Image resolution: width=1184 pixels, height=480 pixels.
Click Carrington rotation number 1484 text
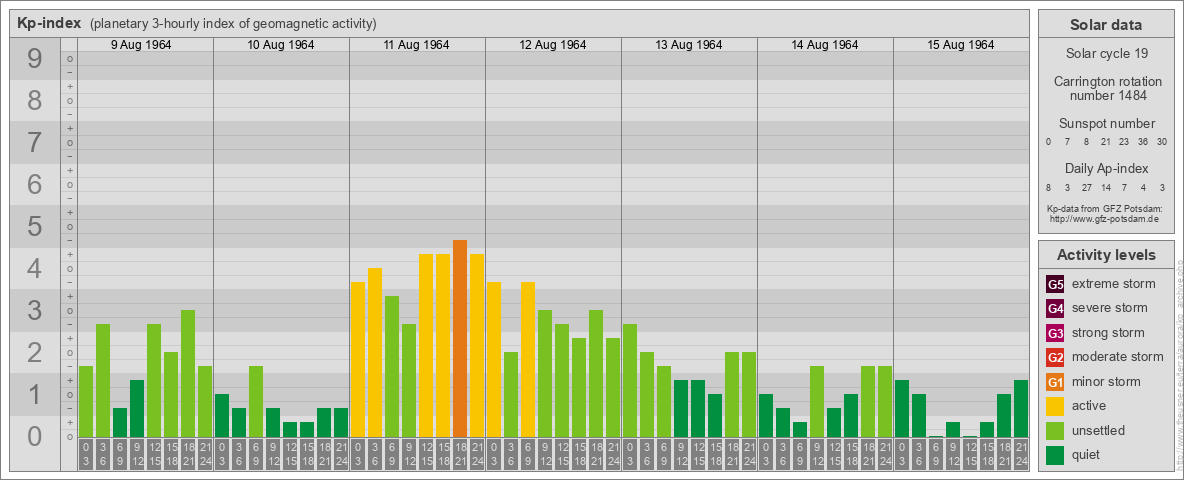tap(1108, 88)
